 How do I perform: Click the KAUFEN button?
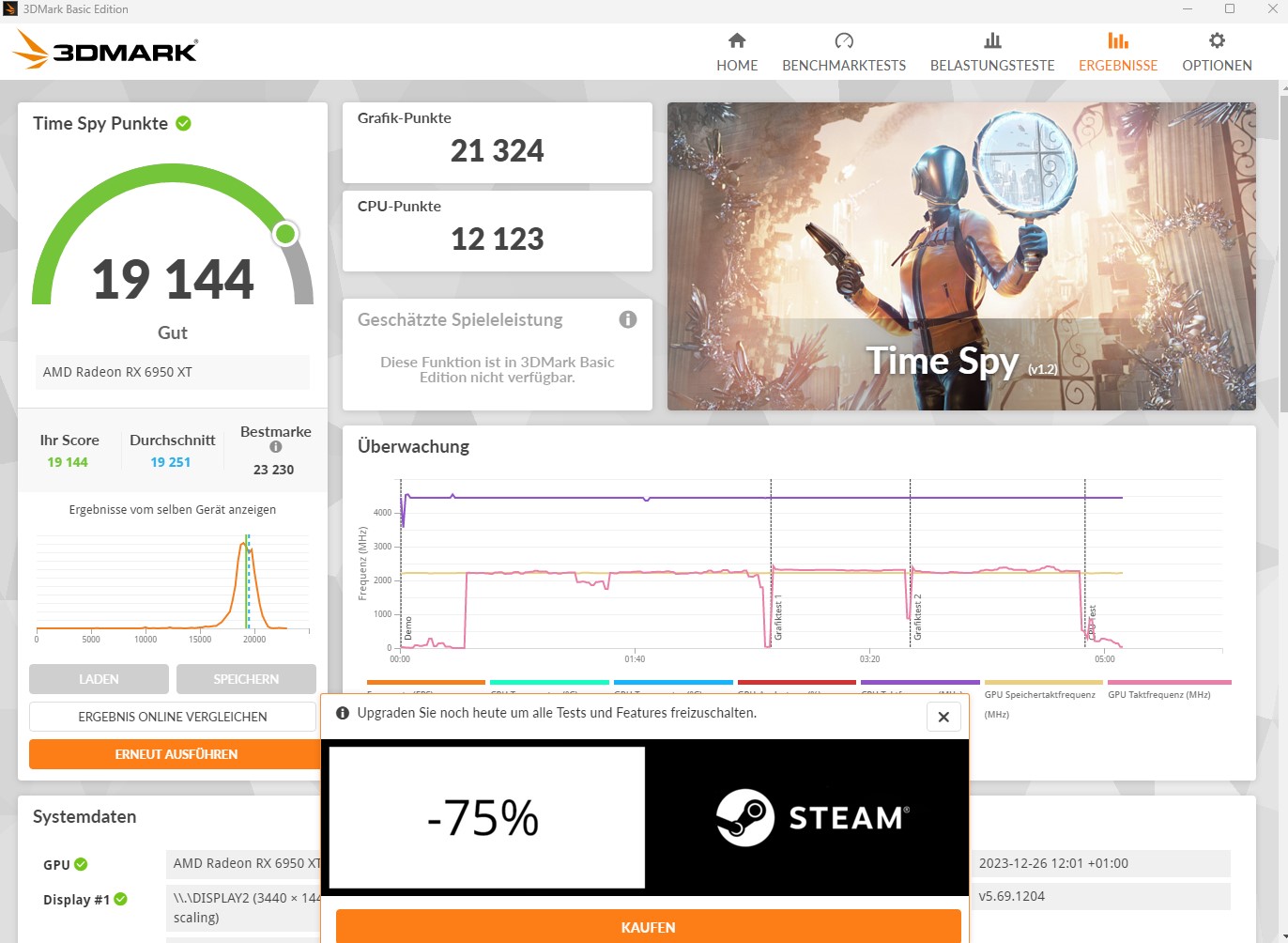[648, 927]
